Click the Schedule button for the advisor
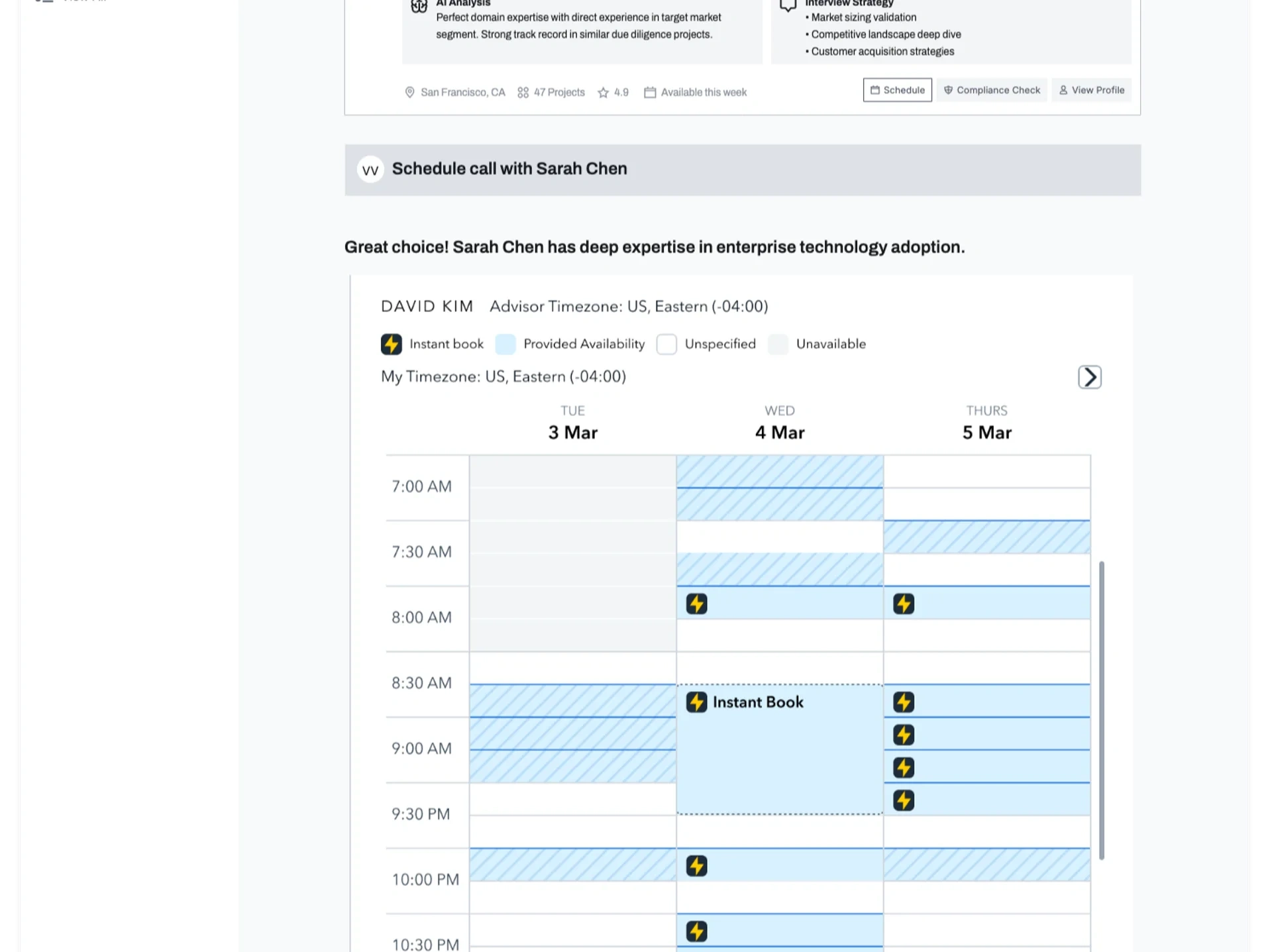Viewport: 1268px width, 952px height. click(x=897, y=90)
